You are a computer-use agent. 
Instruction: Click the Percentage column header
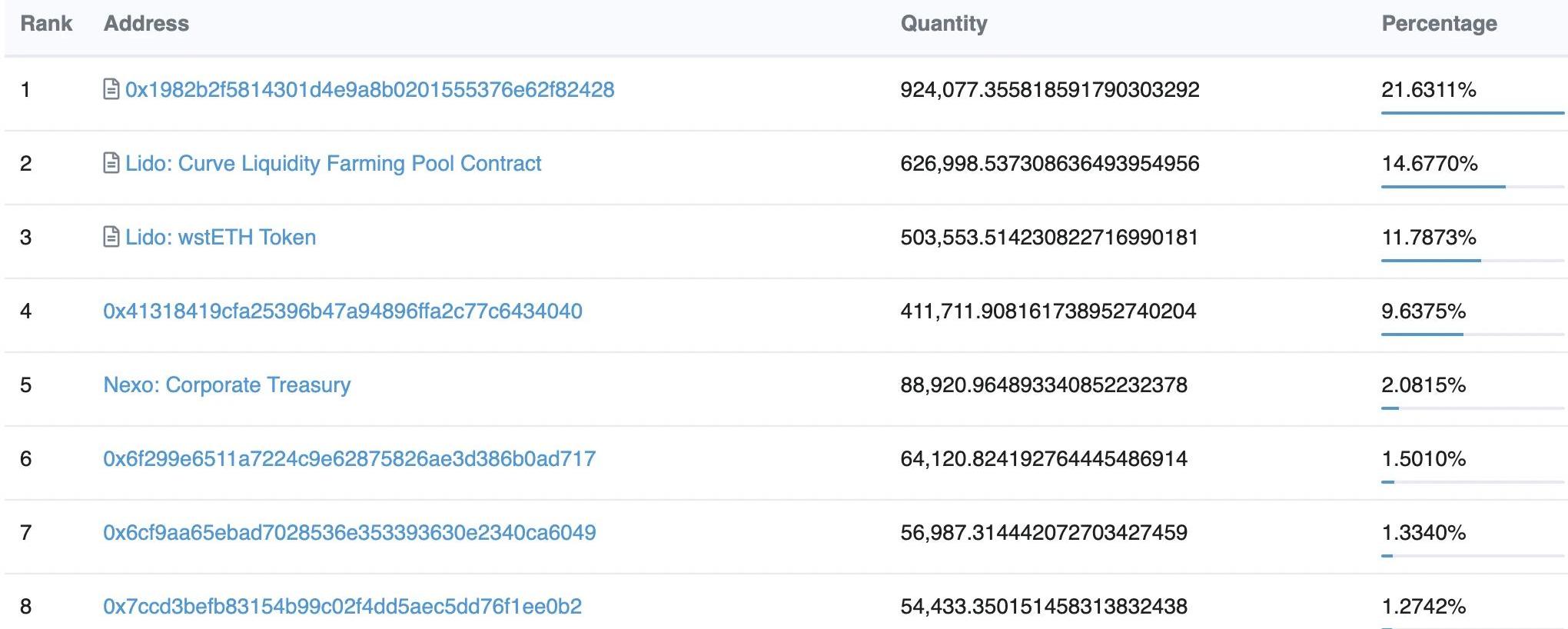(1439, 24)
